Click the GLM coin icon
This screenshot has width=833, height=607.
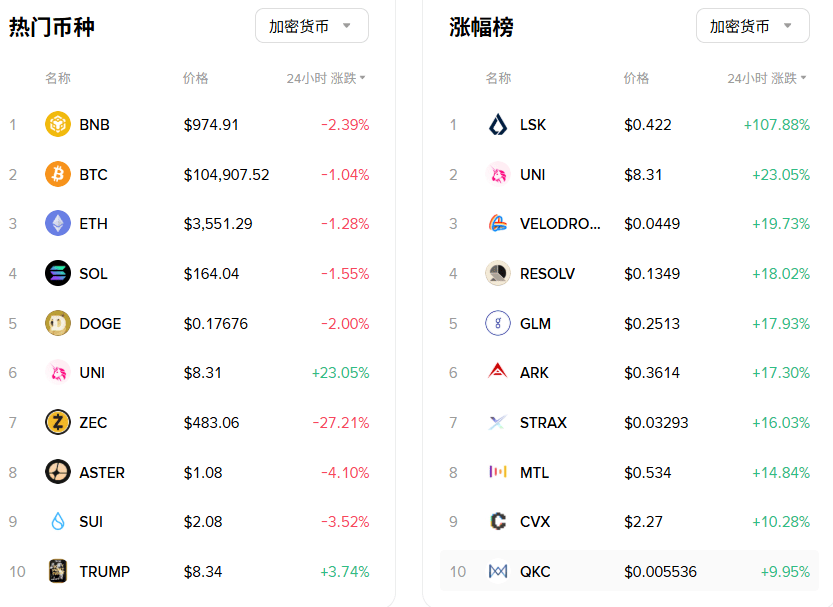click(x=498, y=323)
